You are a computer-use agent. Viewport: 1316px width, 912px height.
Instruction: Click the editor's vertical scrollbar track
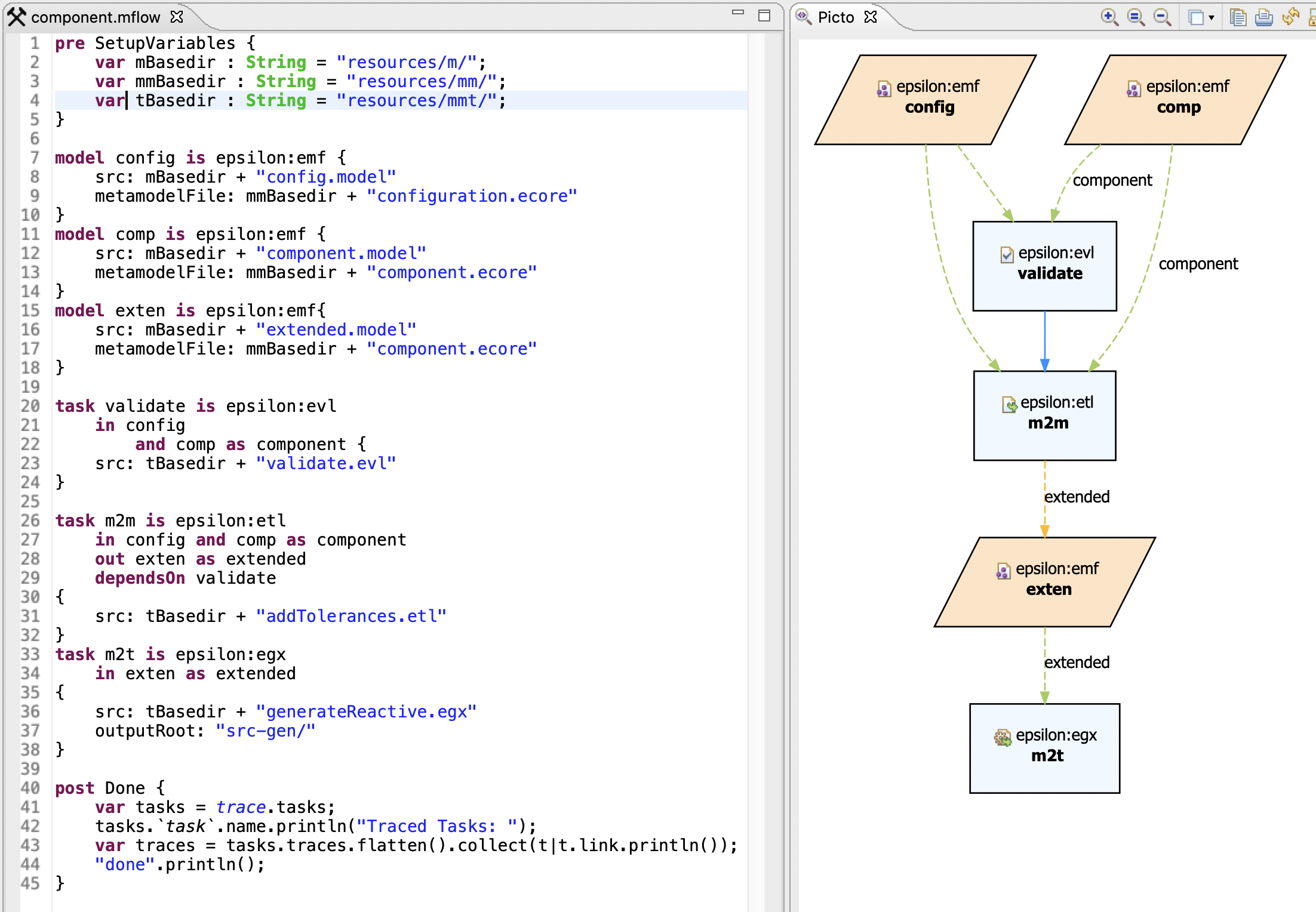click(756, 472)
